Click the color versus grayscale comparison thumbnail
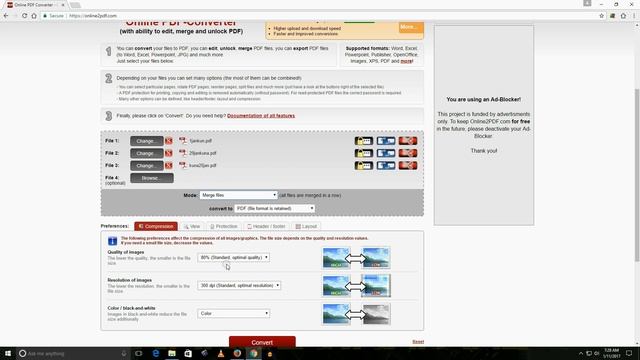The image size is (640, 360). coord(356,314)
